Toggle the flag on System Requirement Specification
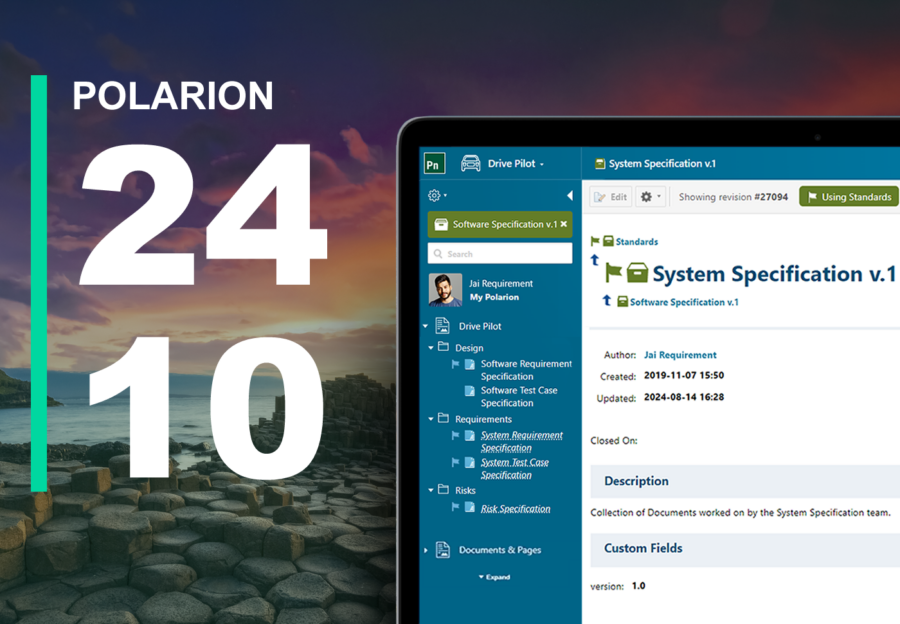Image resolution: width=900 pixels, height=624 pixels. (x=454, y=436)
